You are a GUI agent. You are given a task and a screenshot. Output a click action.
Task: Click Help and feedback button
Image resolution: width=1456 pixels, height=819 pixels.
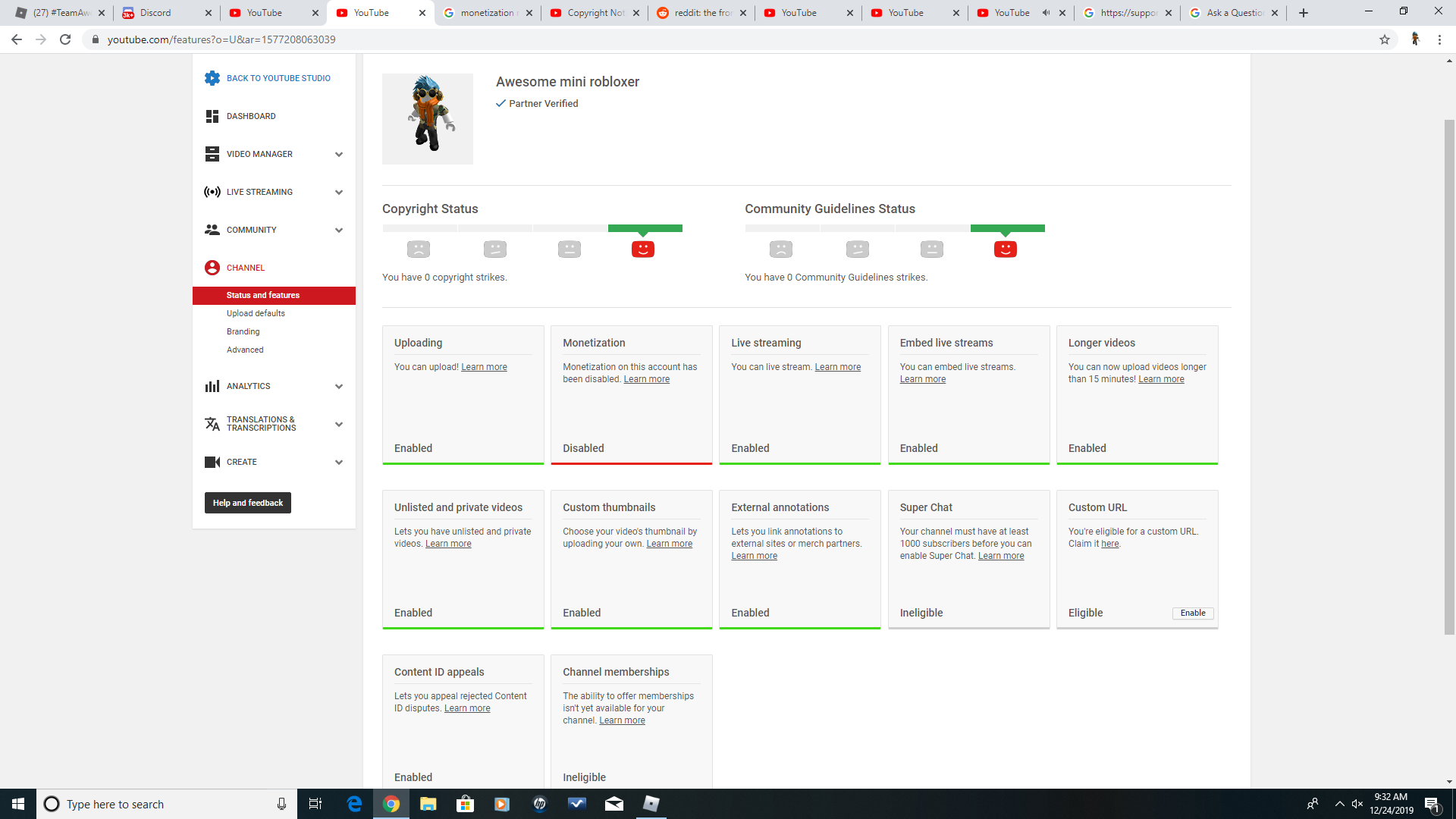pyautogui.click(x=249, y=502)
